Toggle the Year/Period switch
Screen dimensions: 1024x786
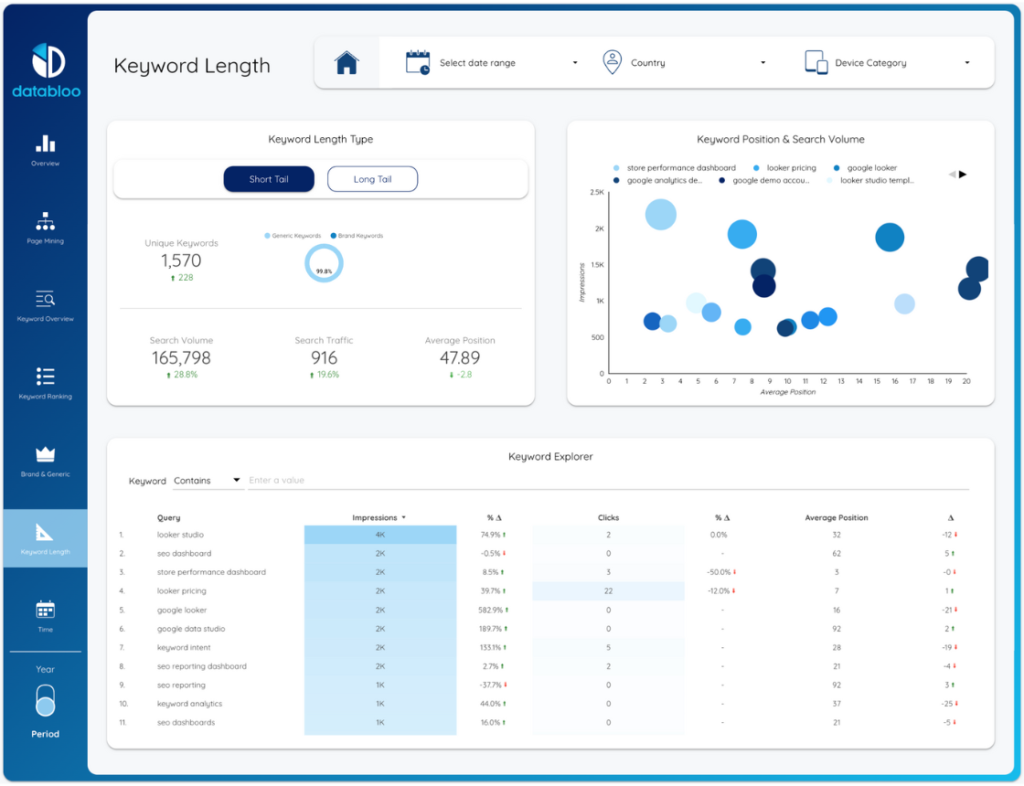click(x=45, y=701)
